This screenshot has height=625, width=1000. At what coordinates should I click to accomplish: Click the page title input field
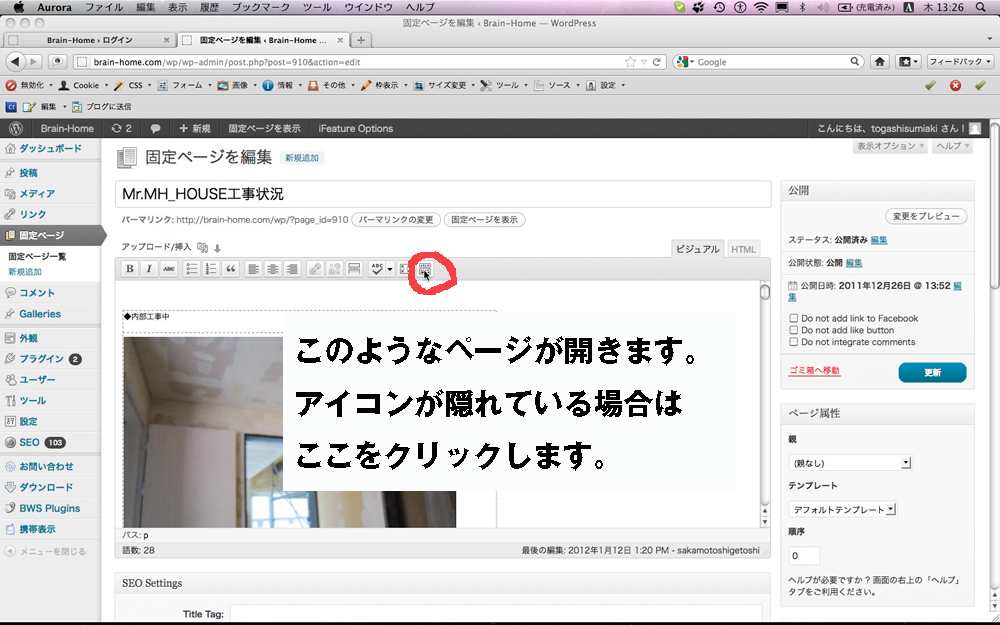[445, 193]
